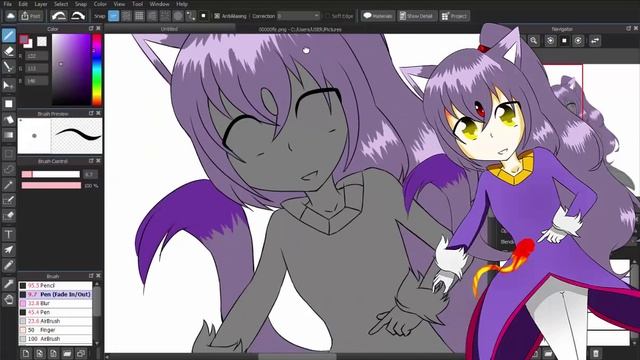Select the Bucket fill tool
640x360 pixels.
tap(9, 120)
